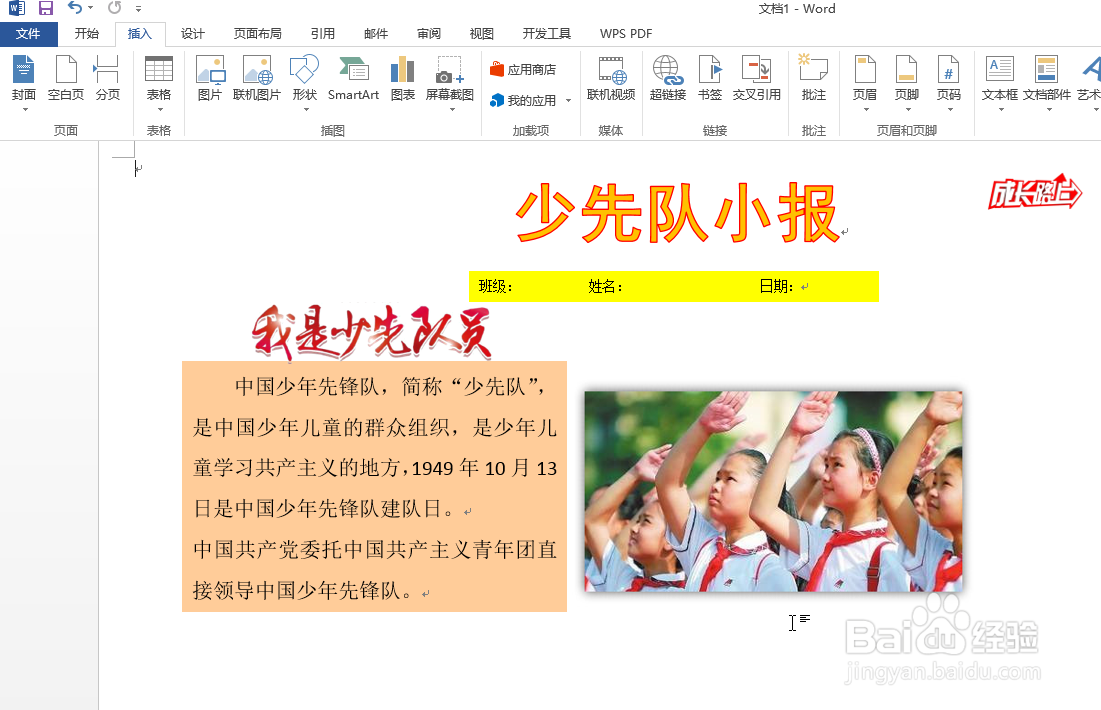The height and width of the screenshot is (710, 1101).
Task: Click the Online Video (联机视频) icon
Action: point(611,70)
